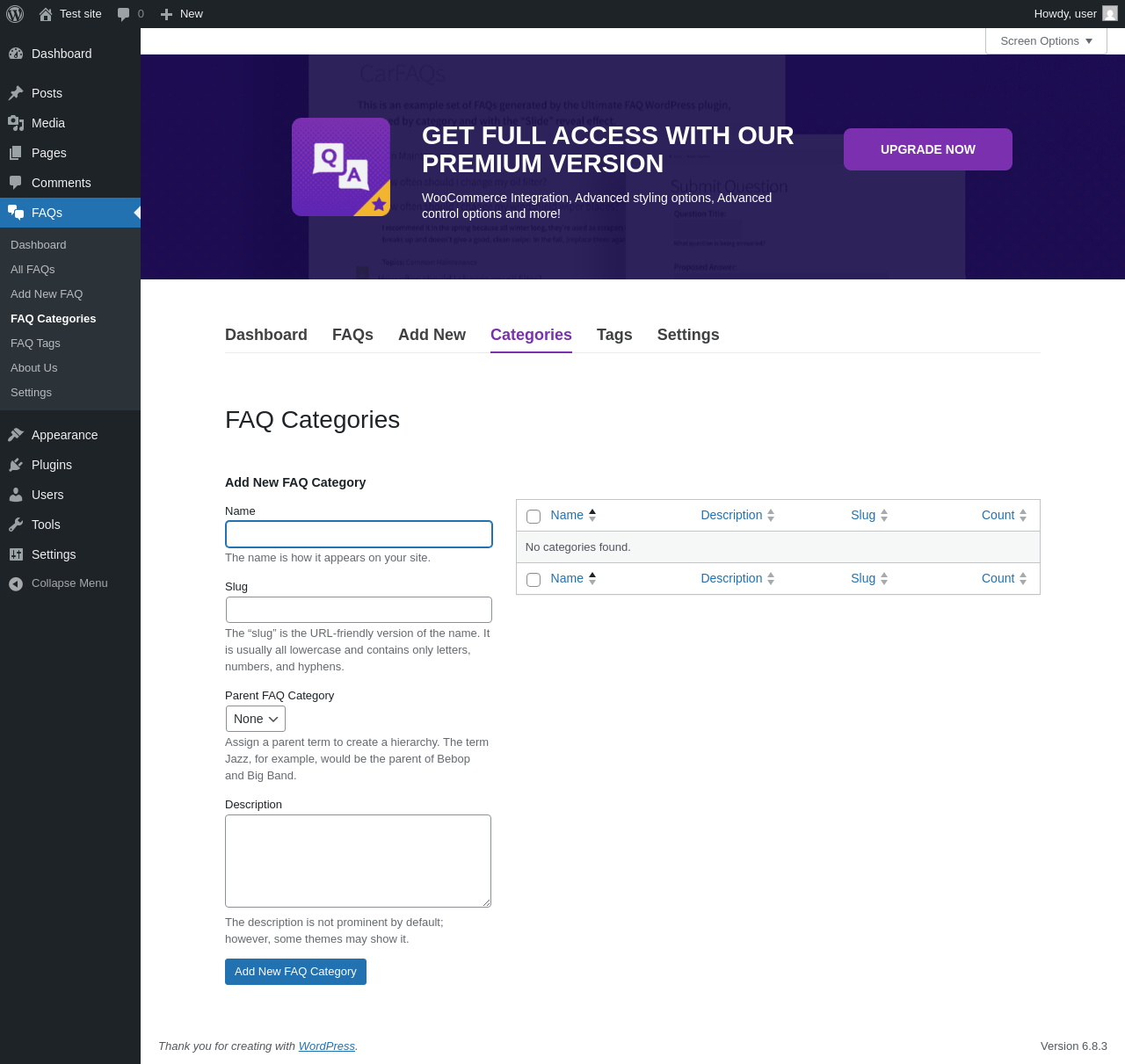The image size is (1125, 1064).
Task: Click the Media sidebar icon
Action: 16,123
